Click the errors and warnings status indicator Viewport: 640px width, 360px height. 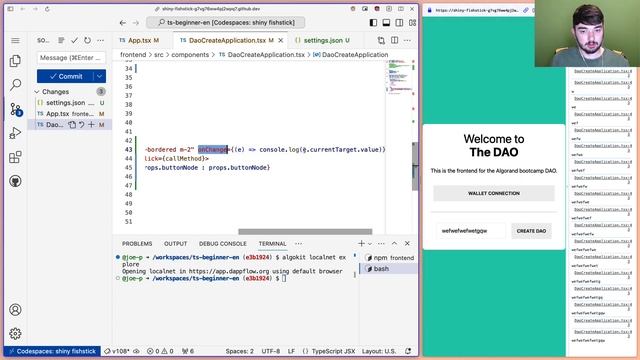pos(160,351)
